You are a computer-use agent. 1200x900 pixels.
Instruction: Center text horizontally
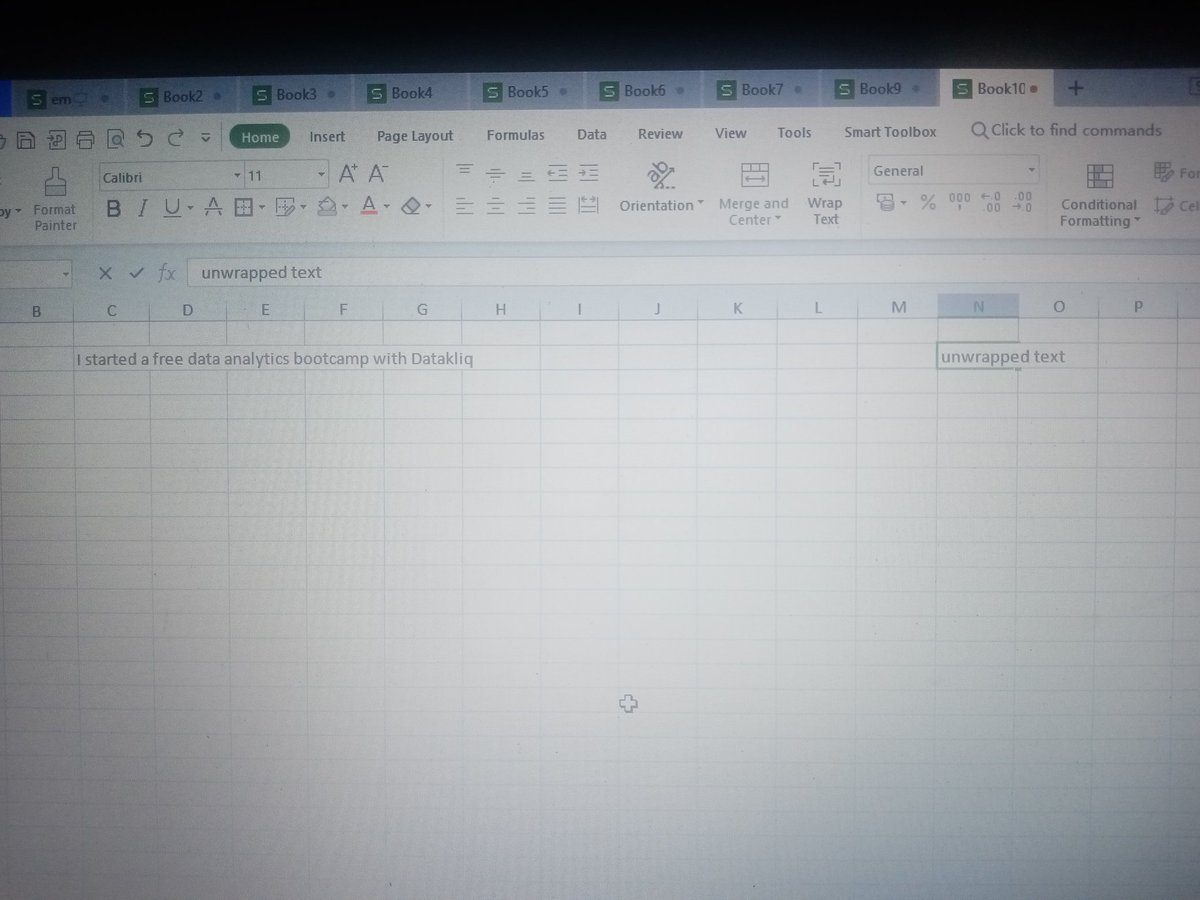point(495,205)
